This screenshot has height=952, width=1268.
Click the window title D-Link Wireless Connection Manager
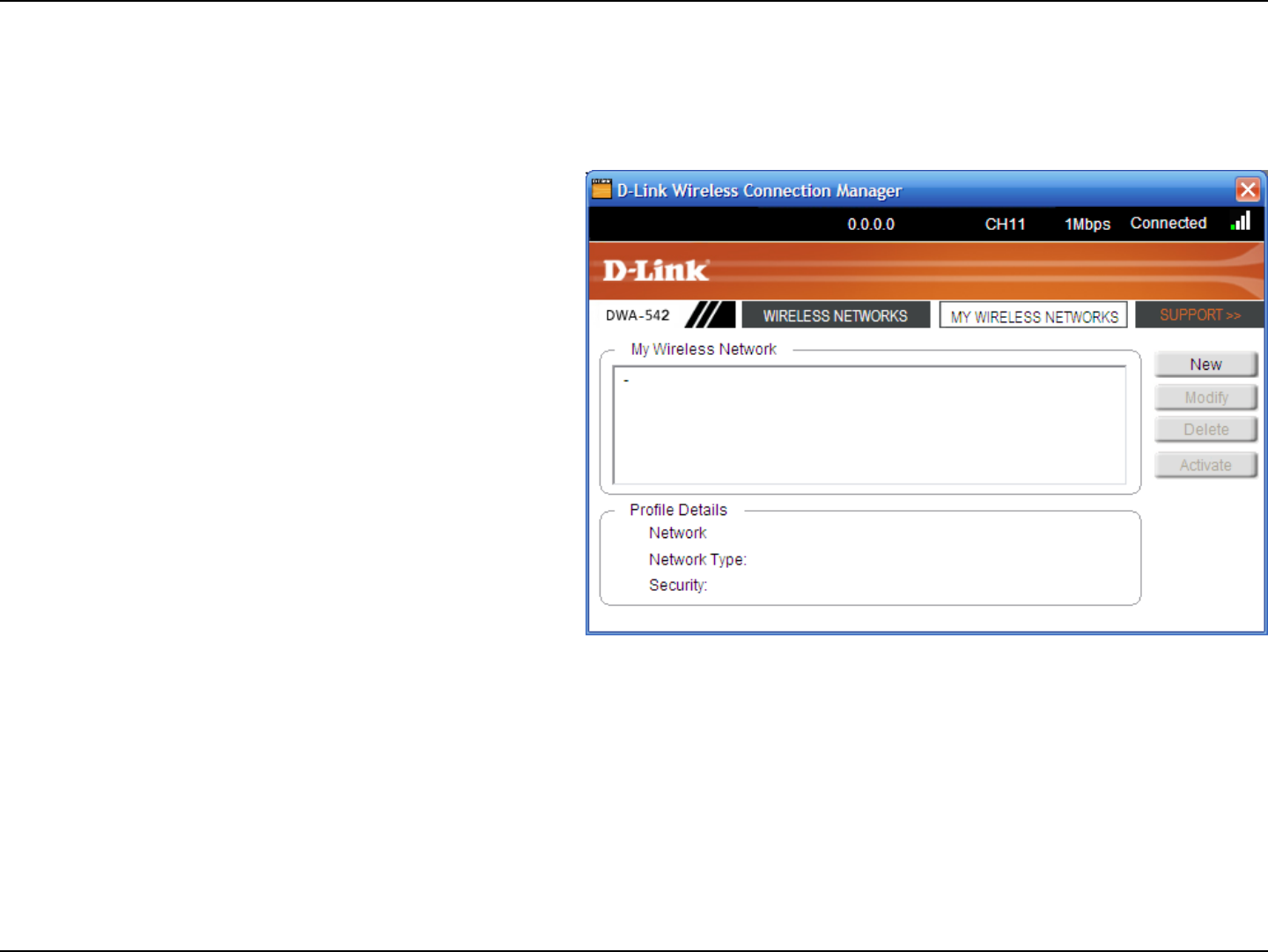click(x=759, y=190)
